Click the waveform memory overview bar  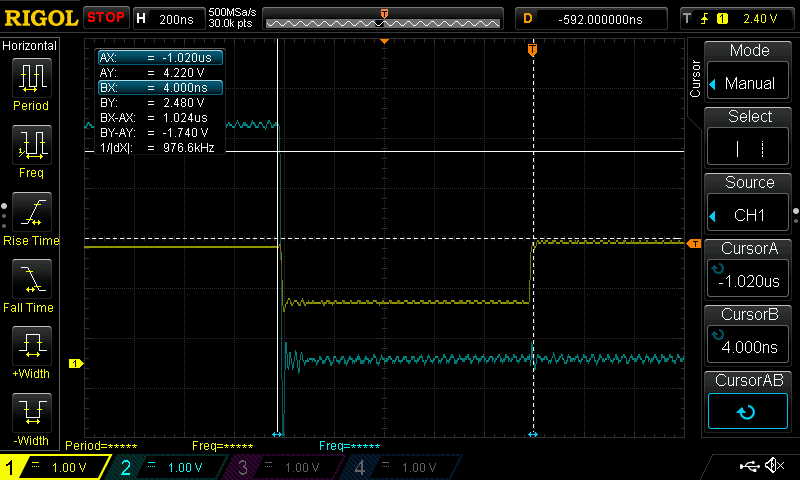[382, 18]
